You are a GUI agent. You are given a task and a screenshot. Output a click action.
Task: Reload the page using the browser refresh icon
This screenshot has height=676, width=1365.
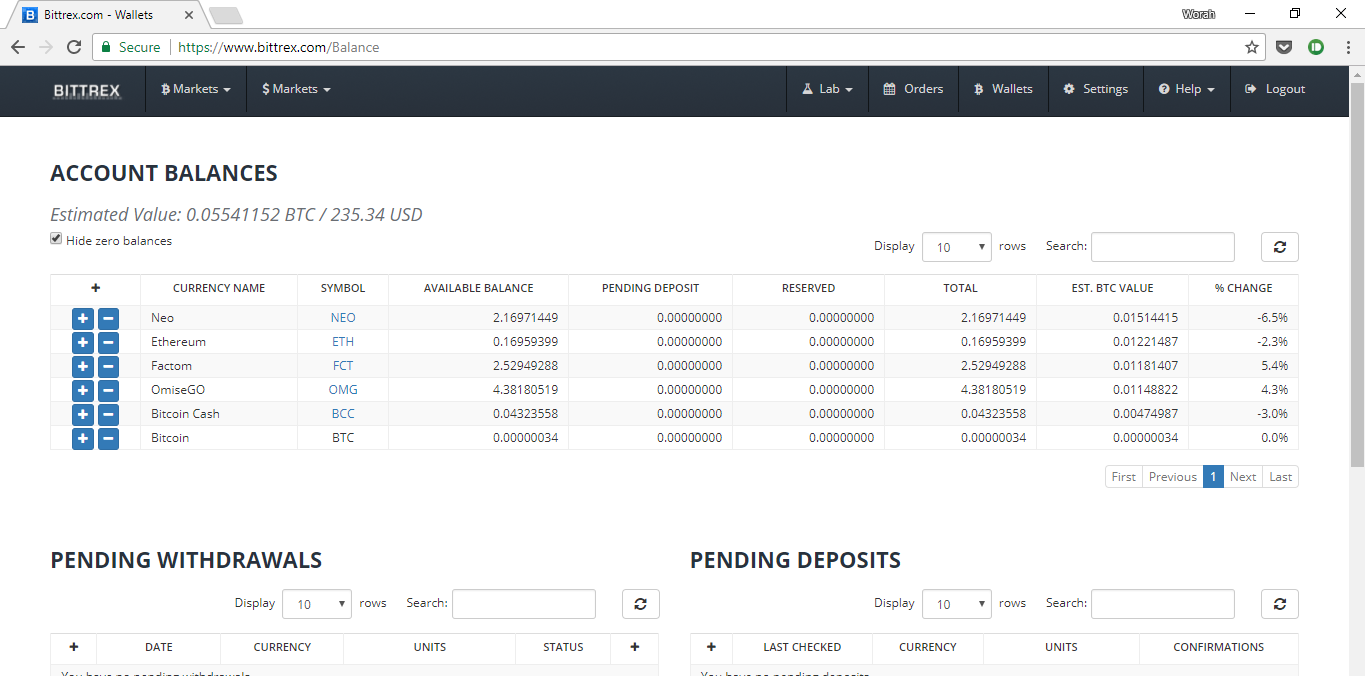tap(74, 47)
